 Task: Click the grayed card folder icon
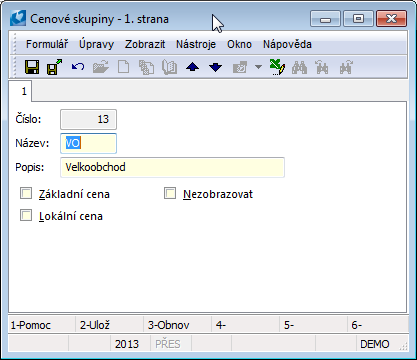coord(240,67)
